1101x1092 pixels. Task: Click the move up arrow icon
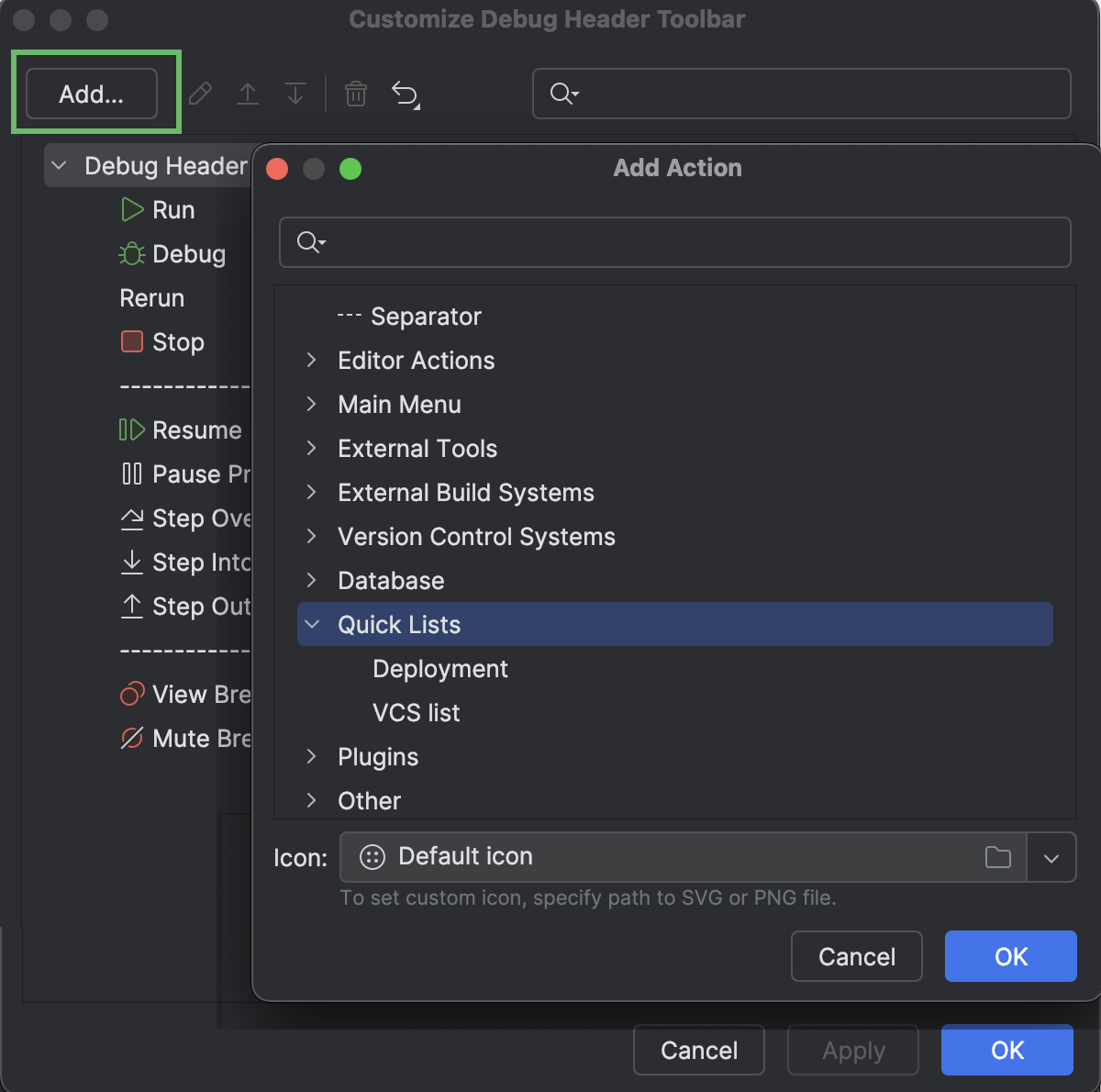click(x=248, y=94)
